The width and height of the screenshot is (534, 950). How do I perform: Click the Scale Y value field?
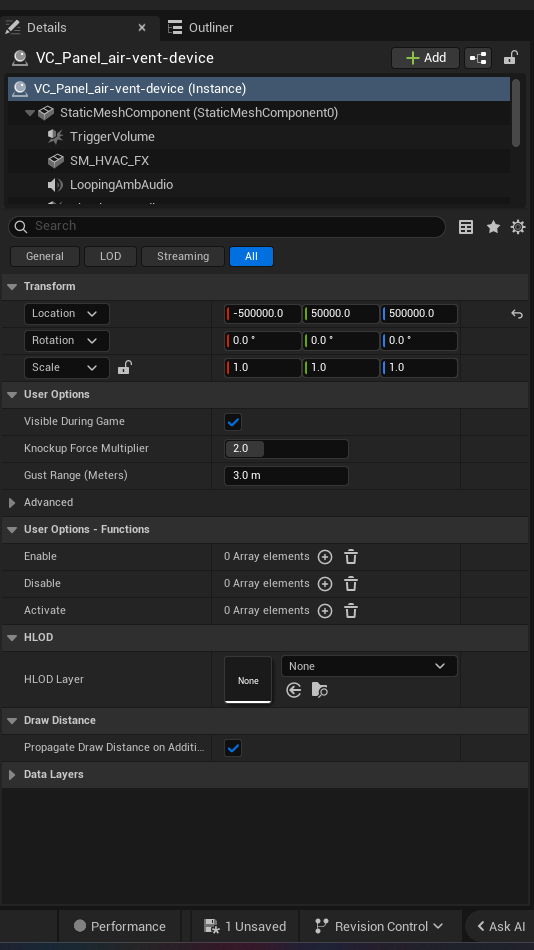tap(341, 368)
